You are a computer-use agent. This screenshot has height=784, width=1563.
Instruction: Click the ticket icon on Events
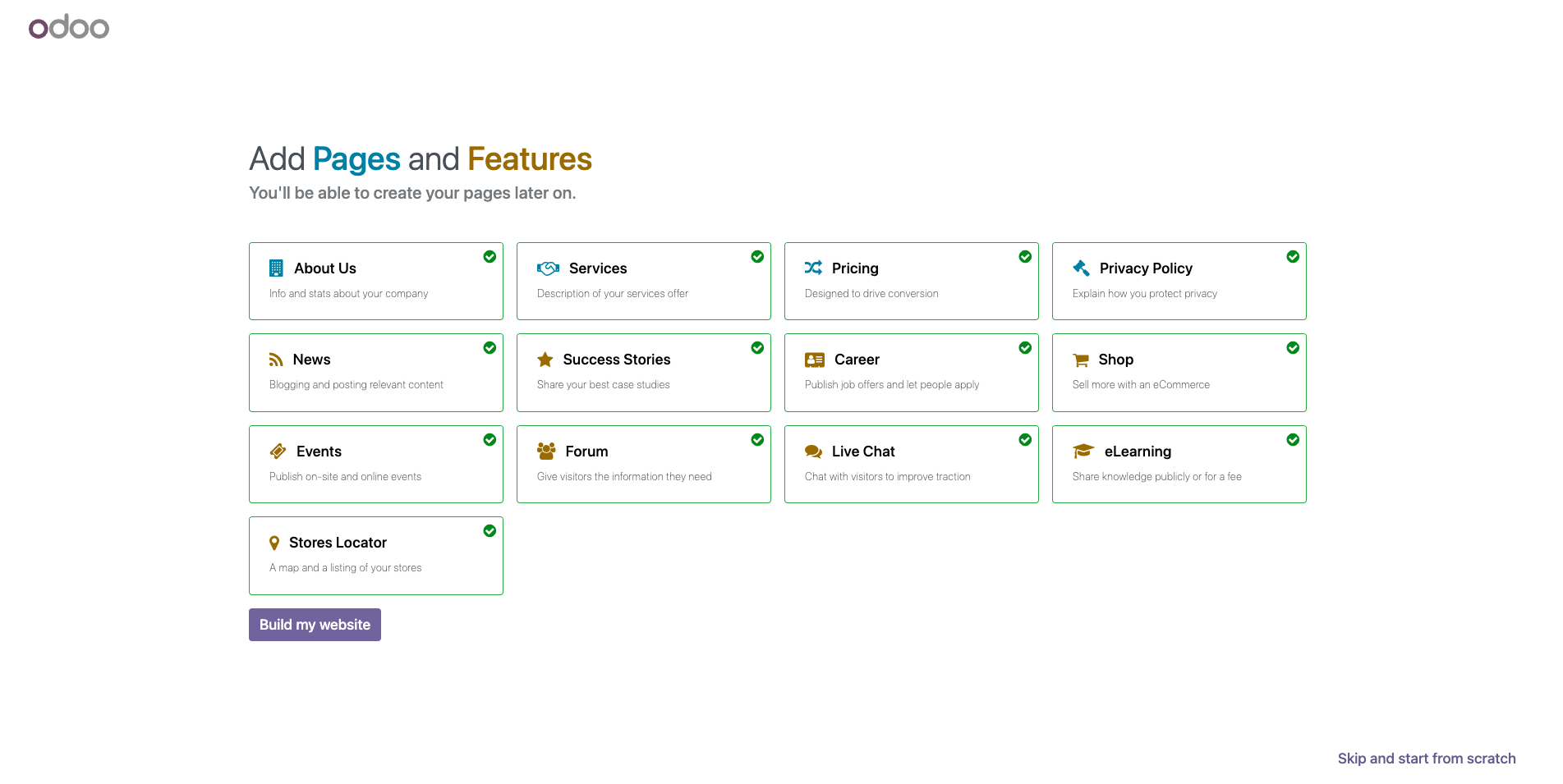click(x=278, y=452)
